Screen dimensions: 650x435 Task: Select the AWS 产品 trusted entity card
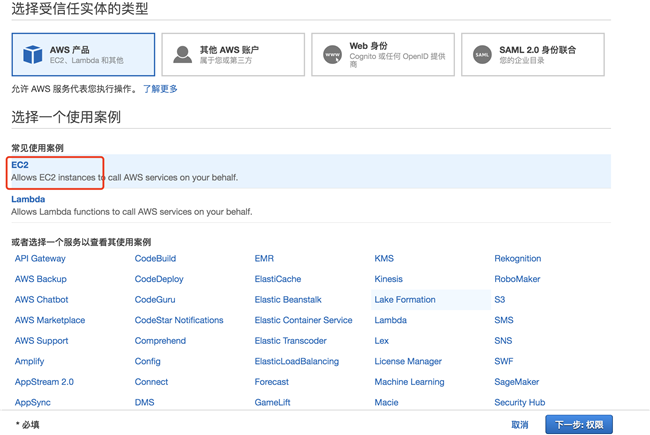tap(83, 55)
